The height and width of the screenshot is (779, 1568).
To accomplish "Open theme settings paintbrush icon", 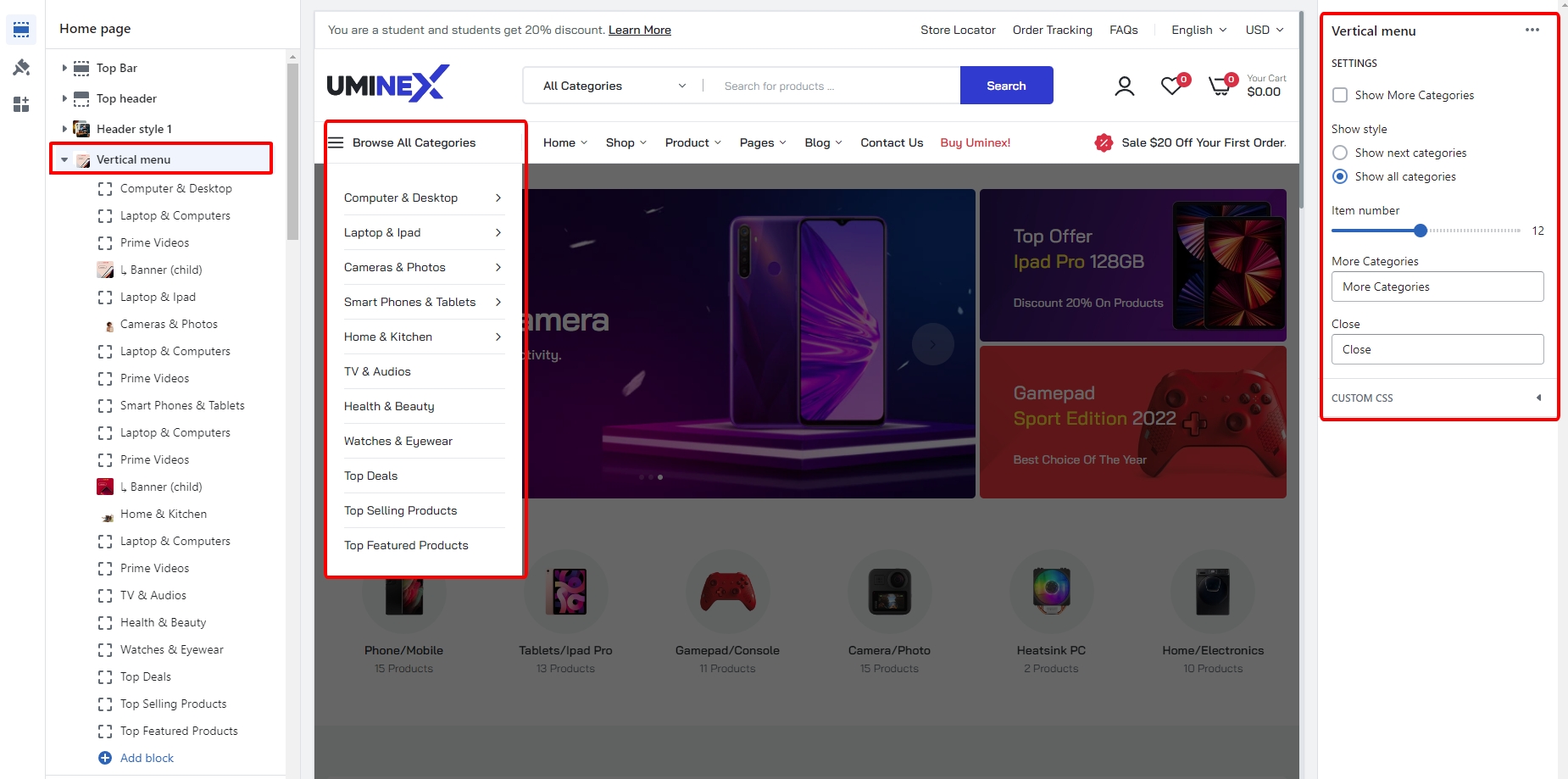I will (x=21, y=68).
